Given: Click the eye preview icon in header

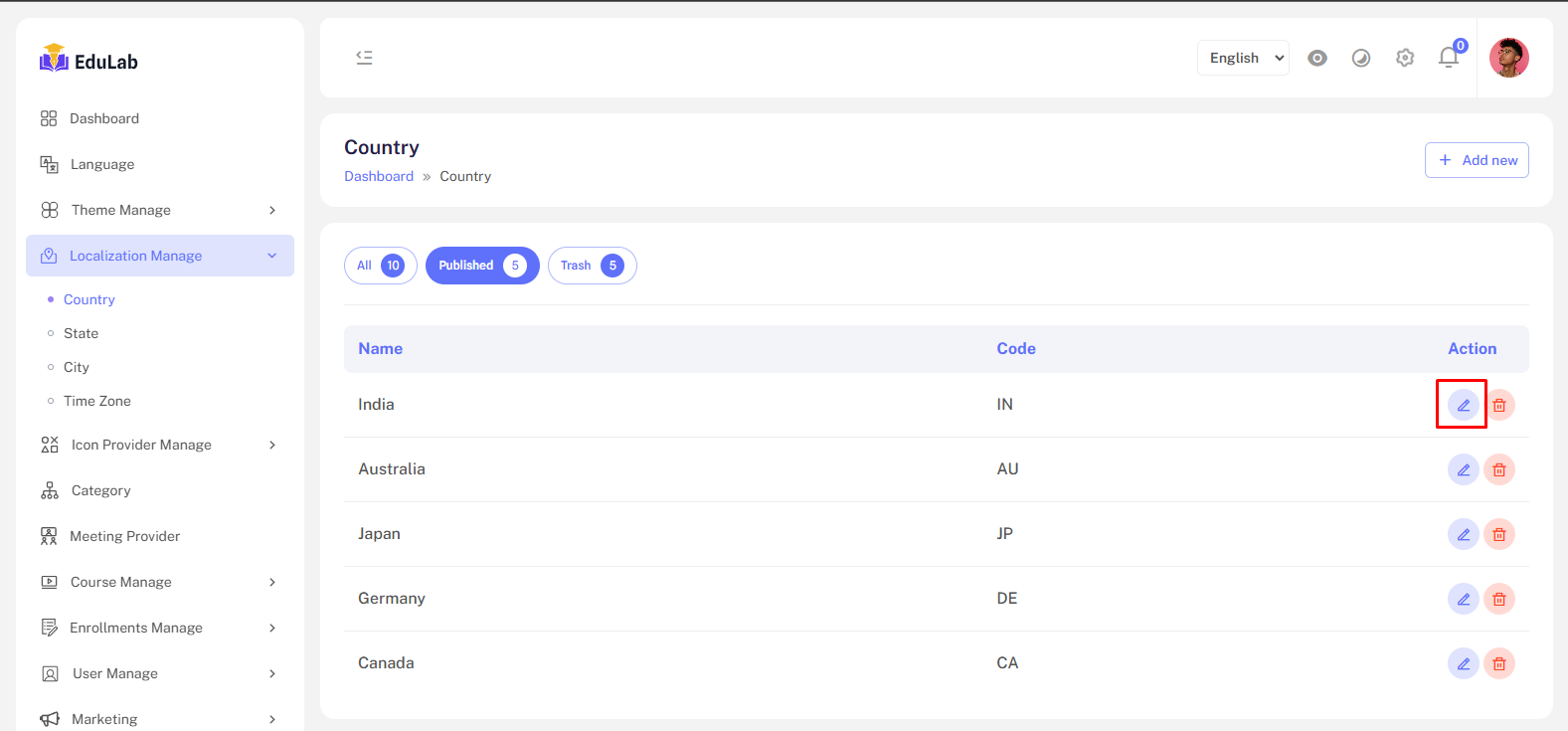Looking at the screenshot, I should point(1317,58).
